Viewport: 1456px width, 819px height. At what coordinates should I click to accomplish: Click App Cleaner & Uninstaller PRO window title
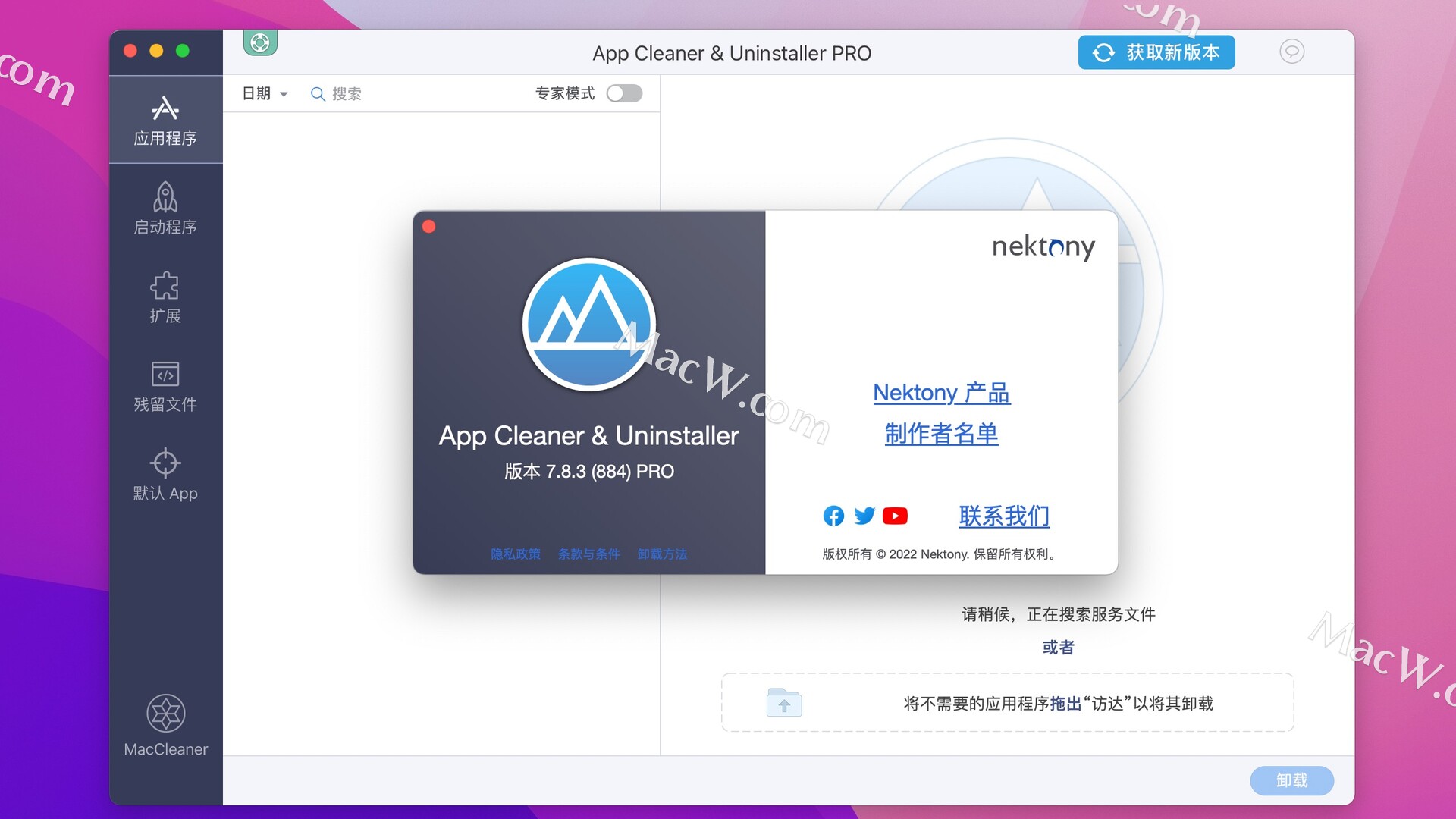(732, 53)
